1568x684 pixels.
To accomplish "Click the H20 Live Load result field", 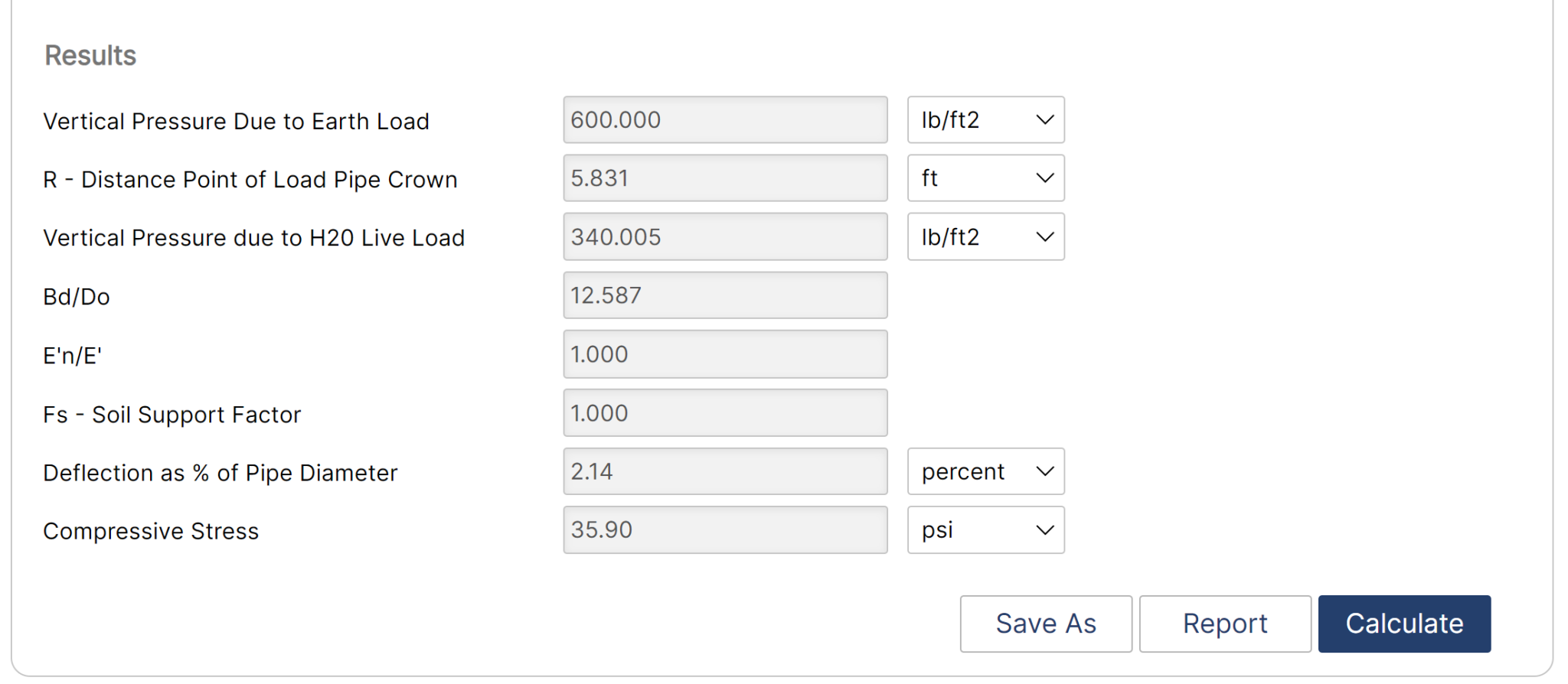I will [x=725, y=237].
